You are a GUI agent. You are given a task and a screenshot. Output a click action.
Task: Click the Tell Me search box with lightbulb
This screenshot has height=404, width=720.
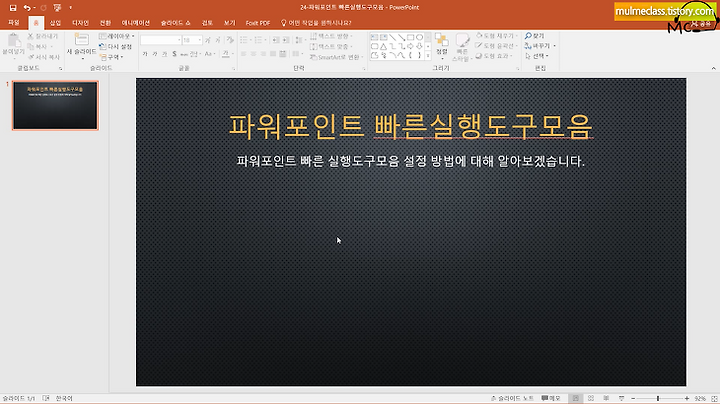316,22
